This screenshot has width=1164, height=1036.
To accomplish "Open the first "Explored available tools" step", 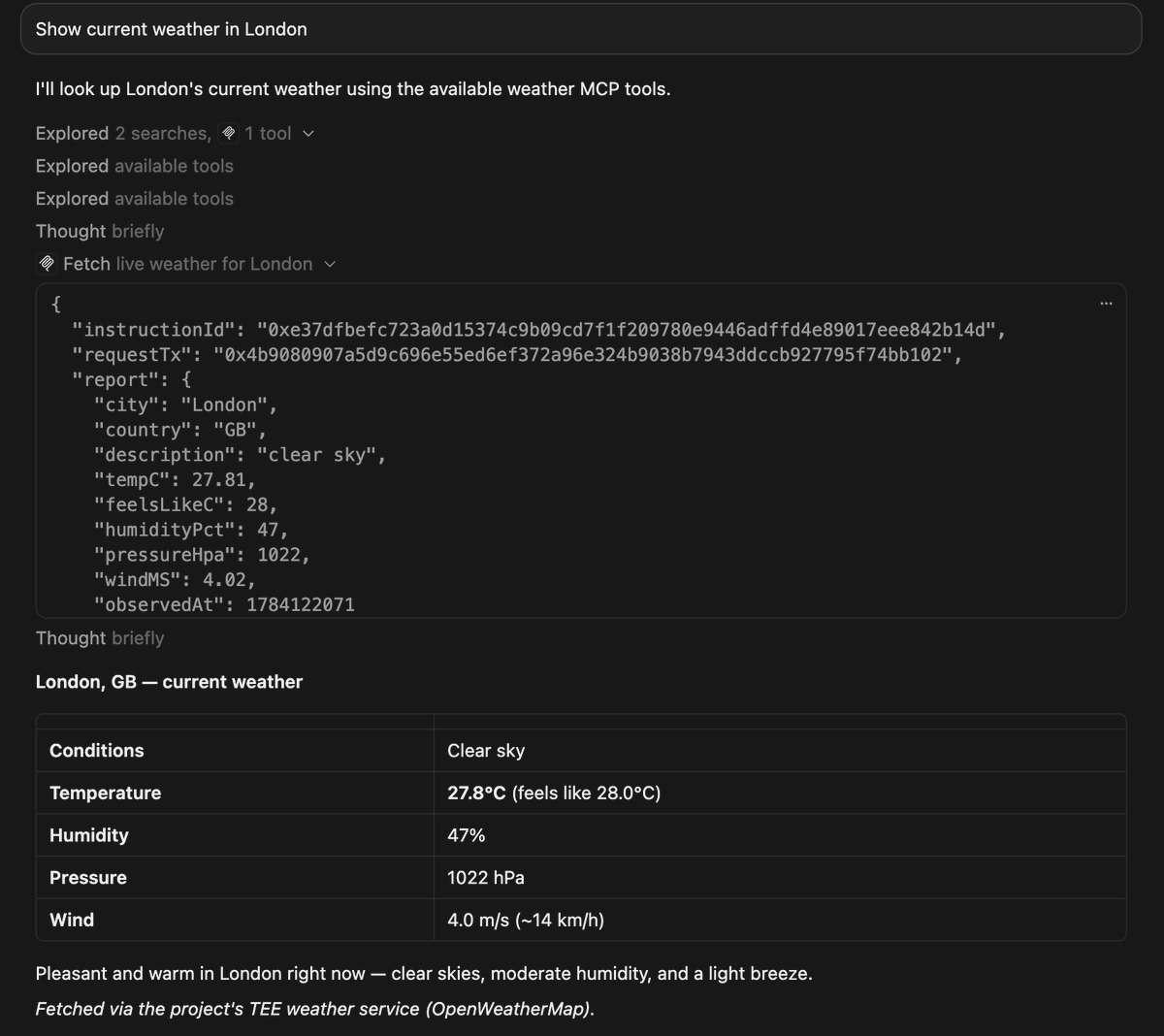I will pos(135,166).
